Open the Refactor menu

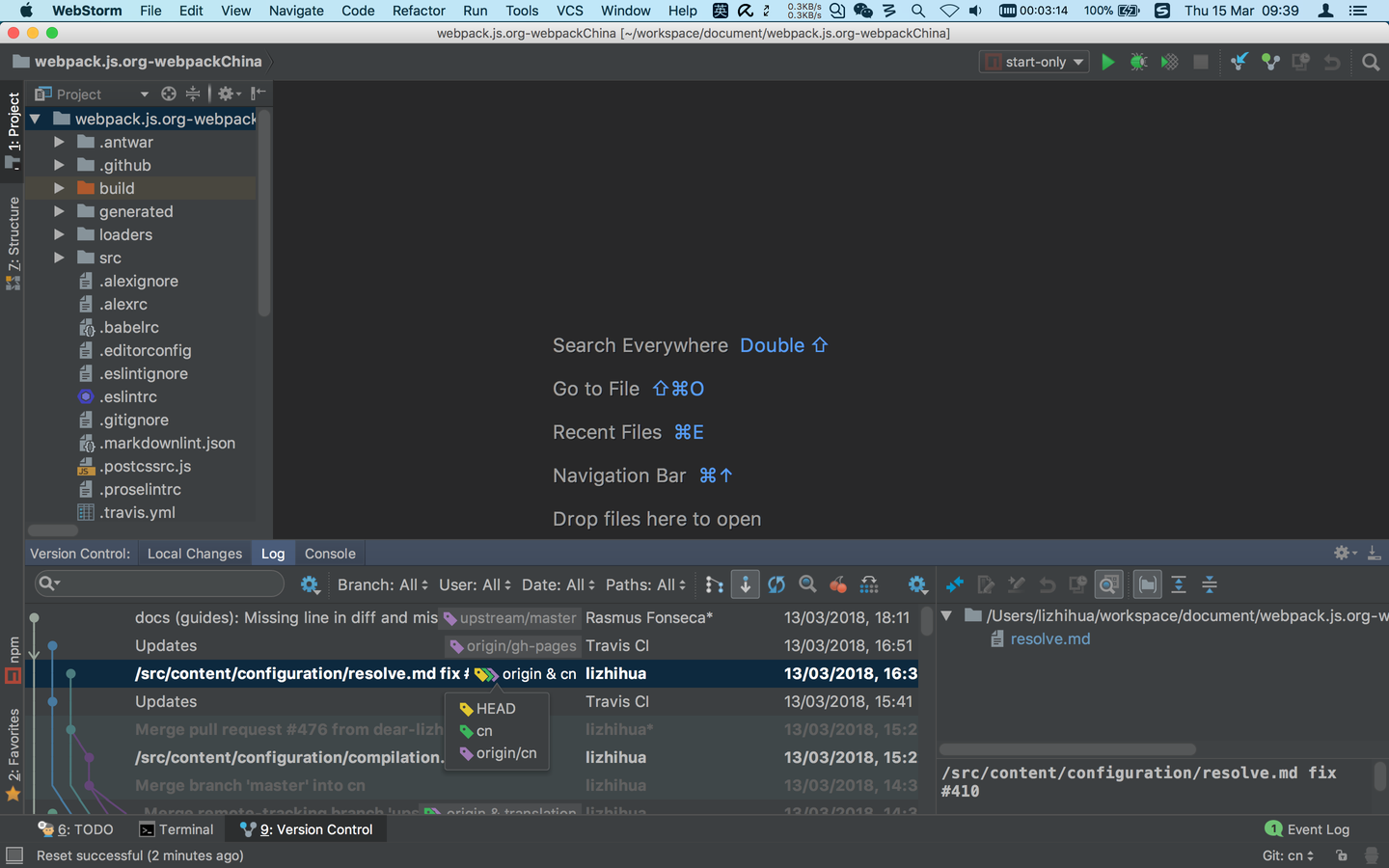click(x=418, y=11)
